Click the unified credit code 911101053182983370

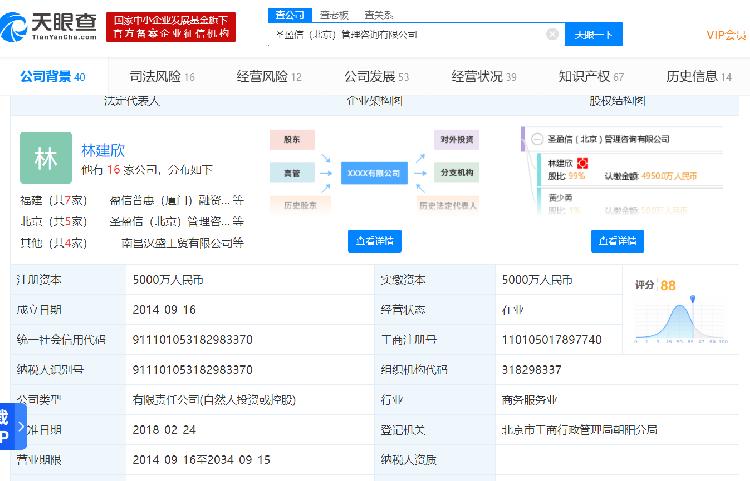193,339
